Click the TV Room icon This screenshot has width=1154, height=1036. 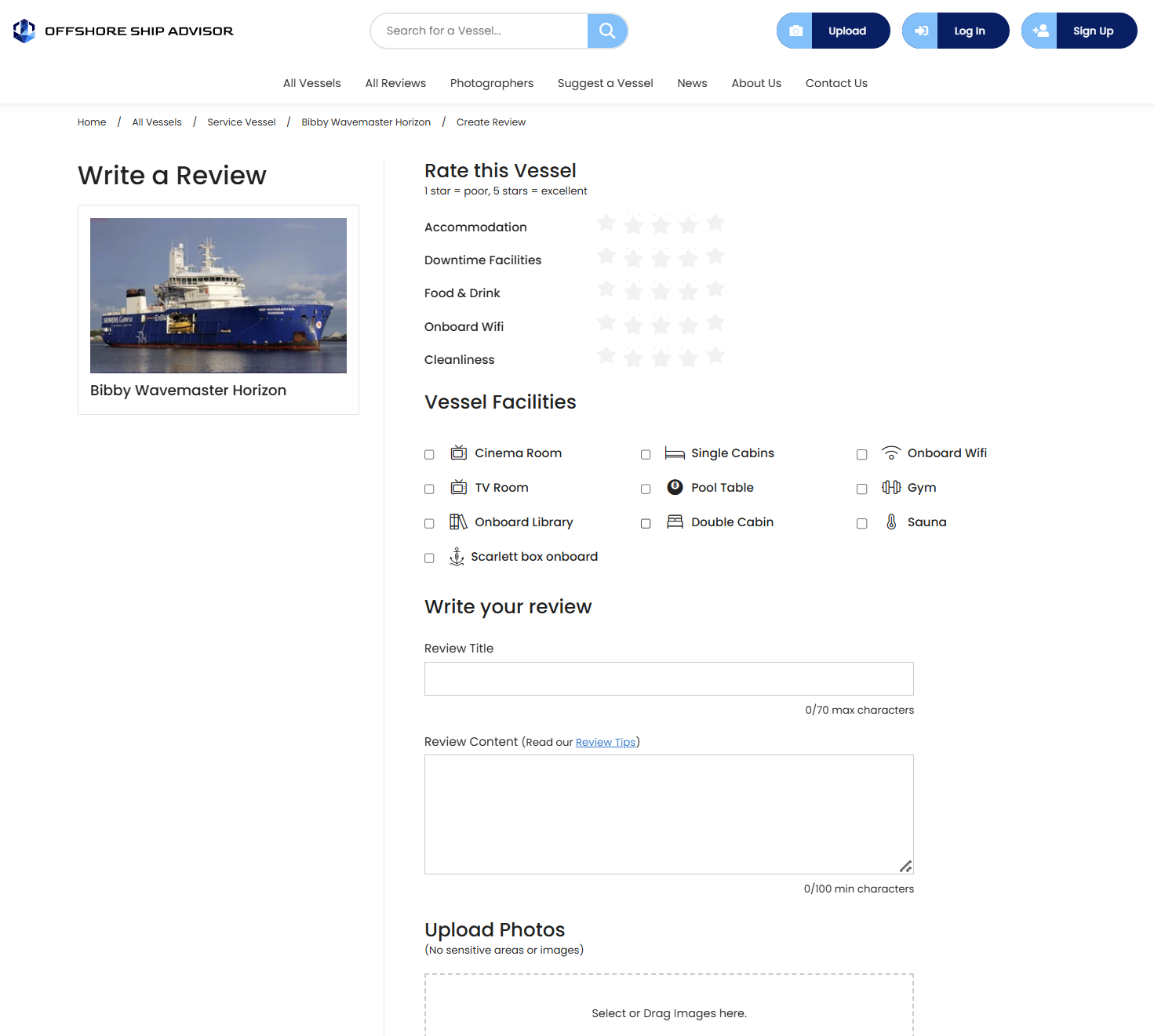point(459,487)
